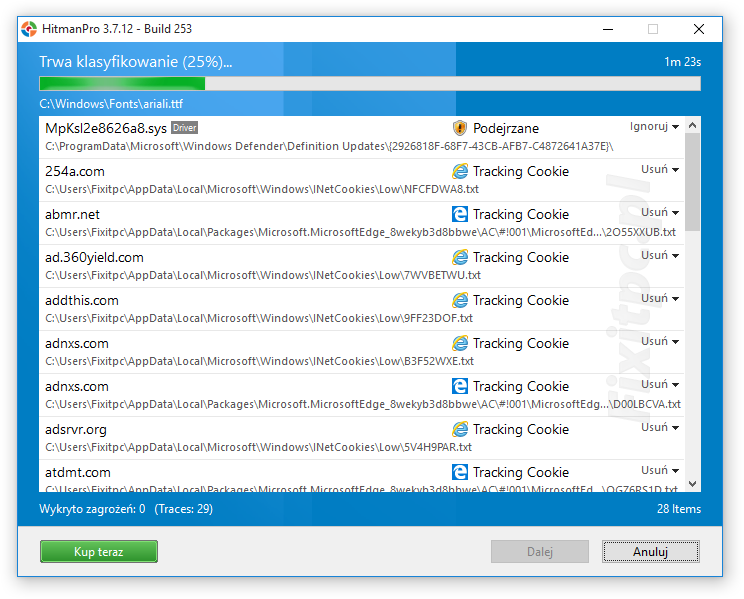Click the 1m 23s elapsed time
This screenshot has height=599, width=744.
682,62
